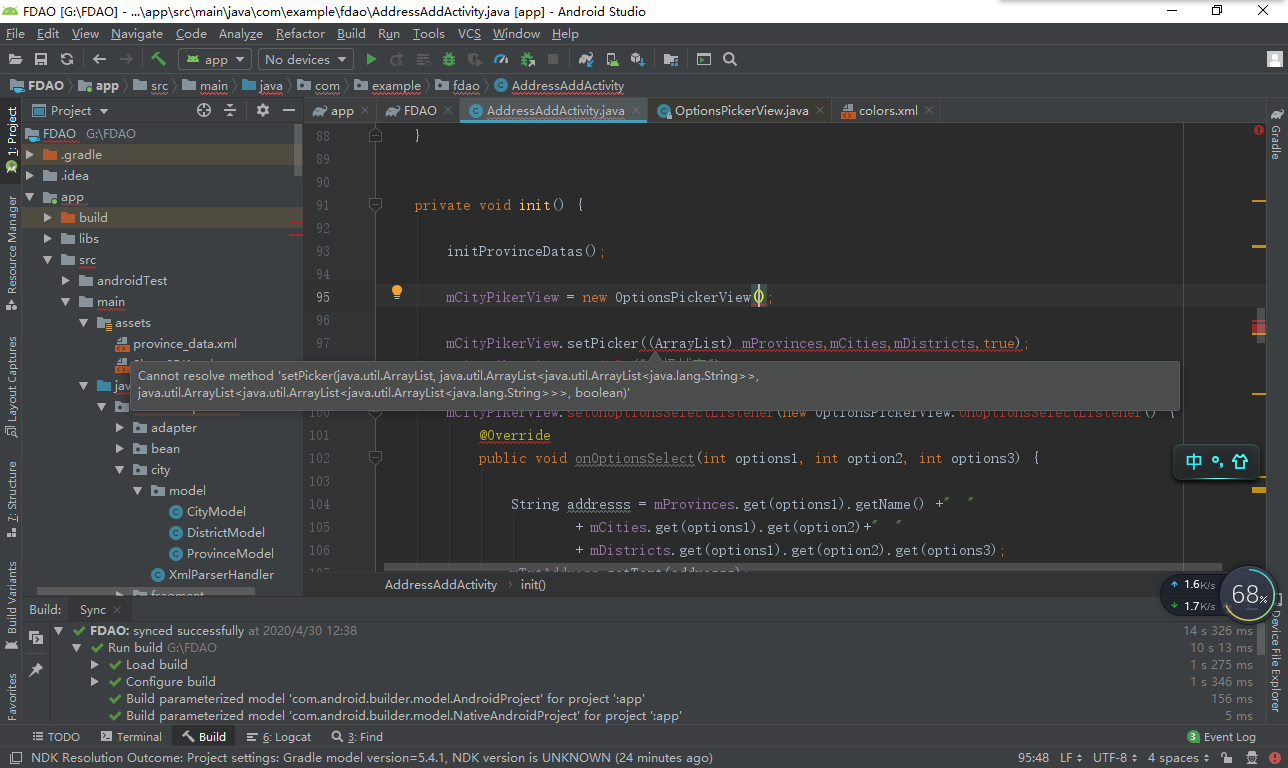
Task: Switch to OptionsPickerView.java tab
Action: coord(741,111)
